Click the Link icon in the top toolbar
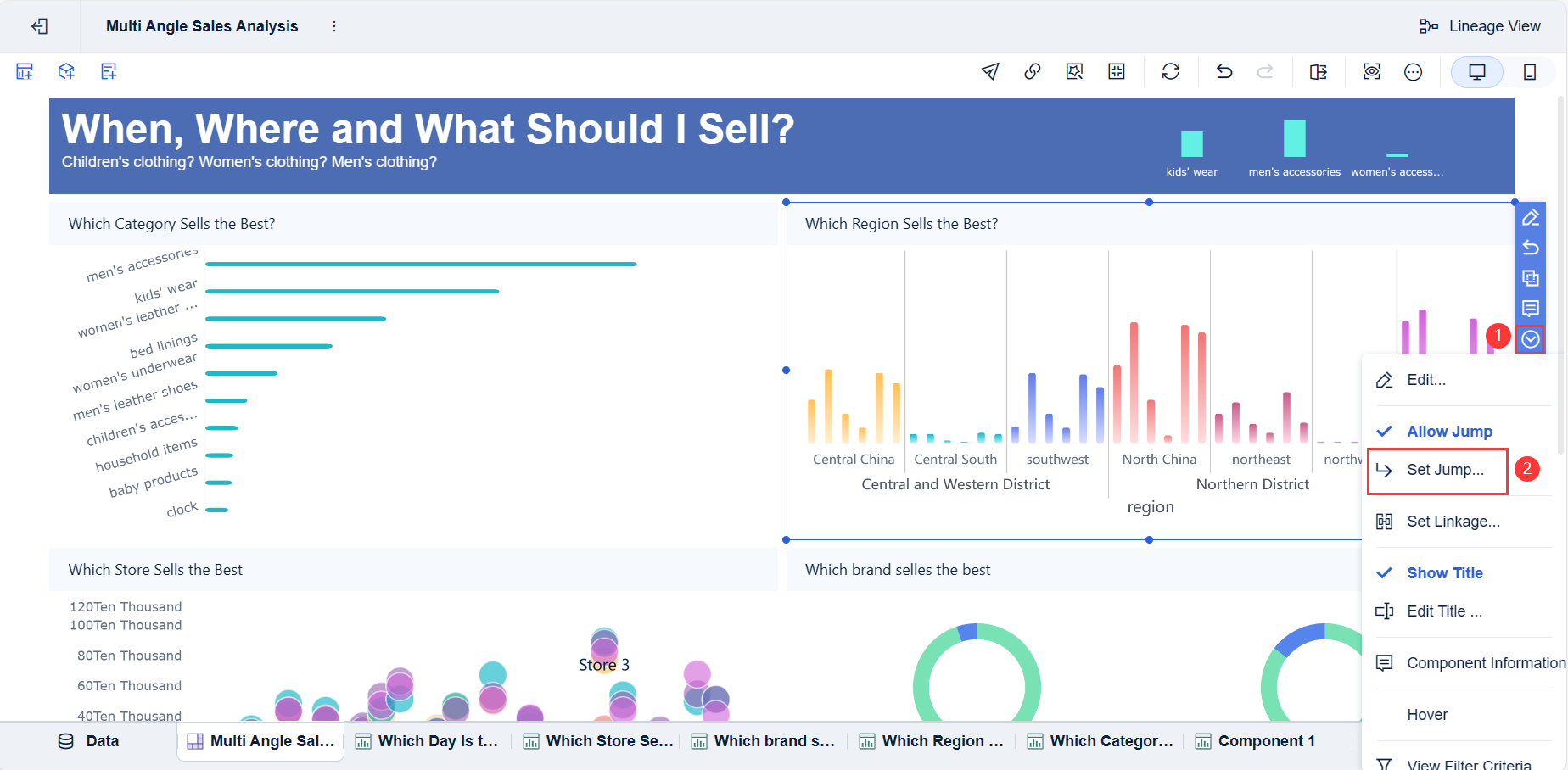 (1032, 71)
